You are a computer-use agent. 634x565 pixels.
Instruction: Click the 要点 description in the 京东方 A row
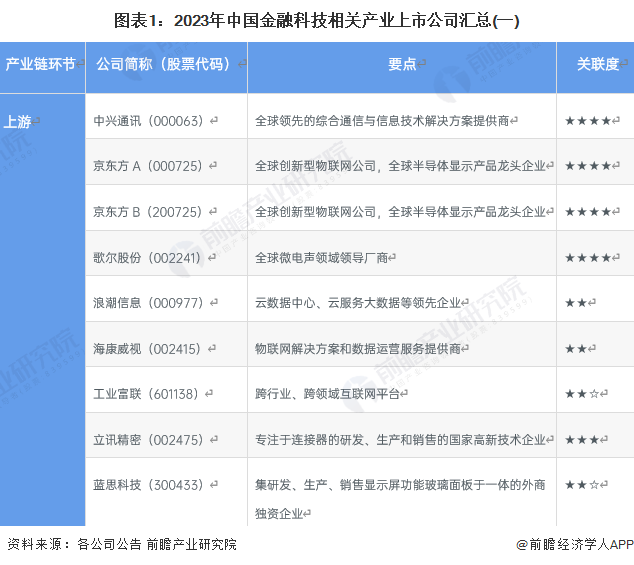pos(400,166)
